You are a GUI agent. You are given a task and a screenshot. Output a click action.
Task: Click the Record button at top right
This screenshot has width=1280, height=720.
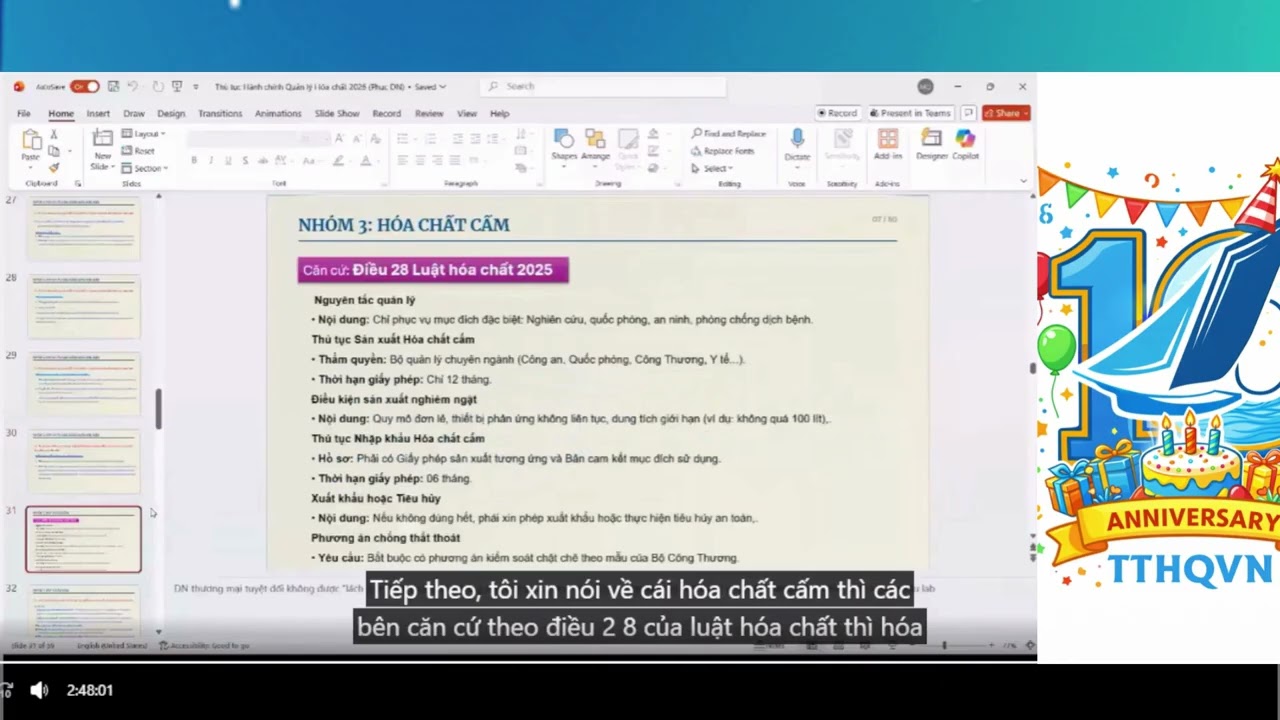point(837,113)
